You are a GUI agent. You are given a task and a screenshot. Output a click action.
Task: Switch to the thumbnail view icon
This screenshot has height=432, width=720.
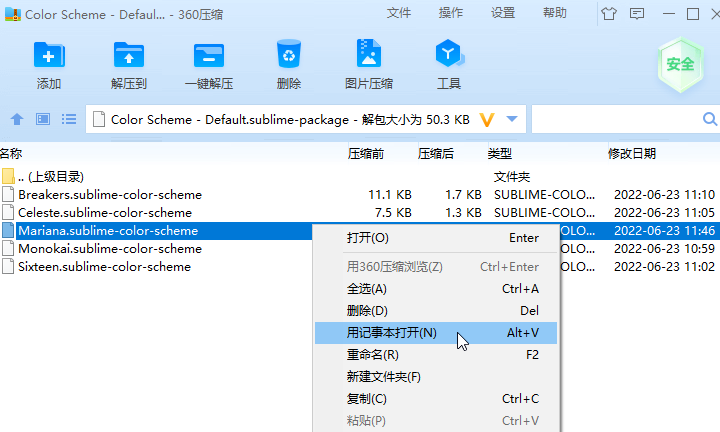pyautogui.click(x=43, y=119)
